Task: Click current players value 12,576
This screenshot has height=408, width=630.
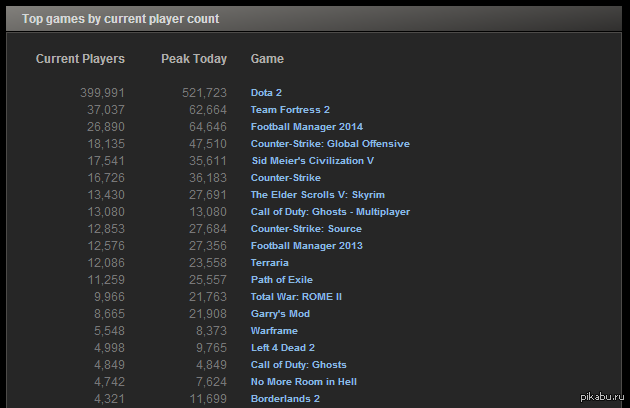Action: pos(106,246)
